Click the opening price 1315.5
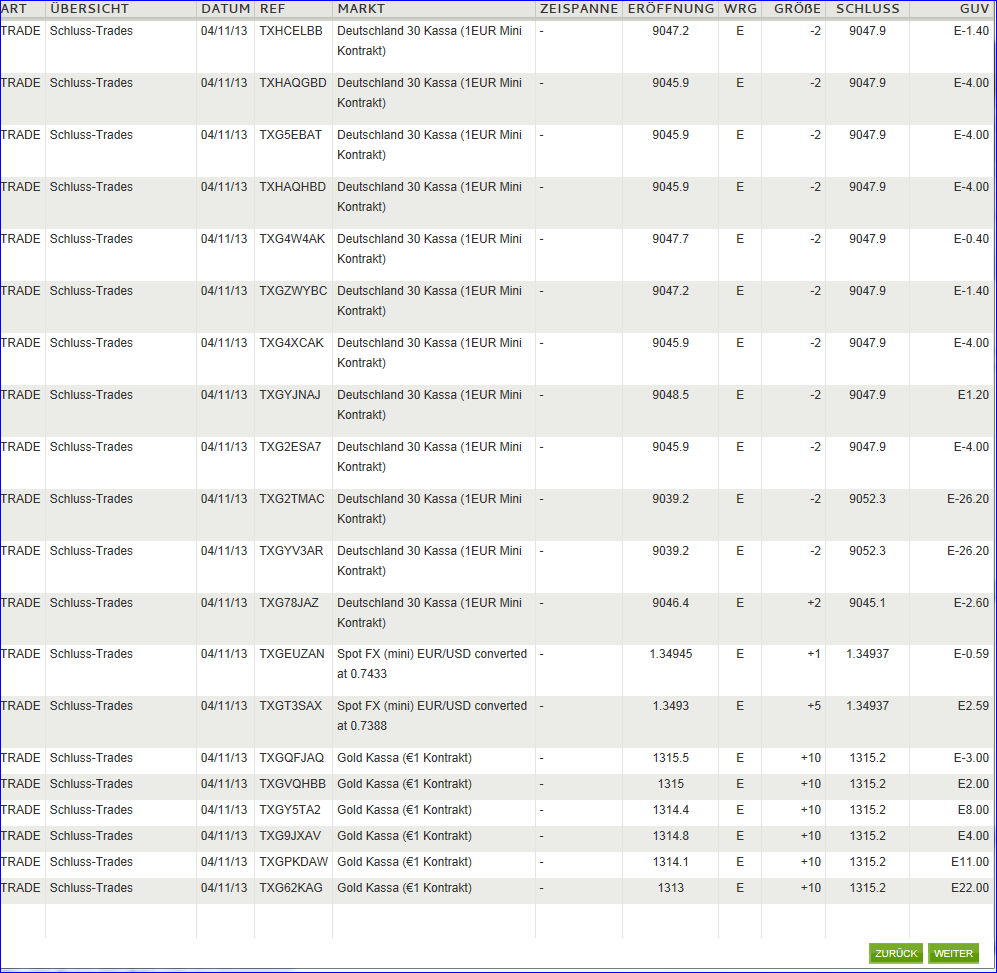This screenshot has height=973, width=997. pyautogui.click(x=670, y=758)
